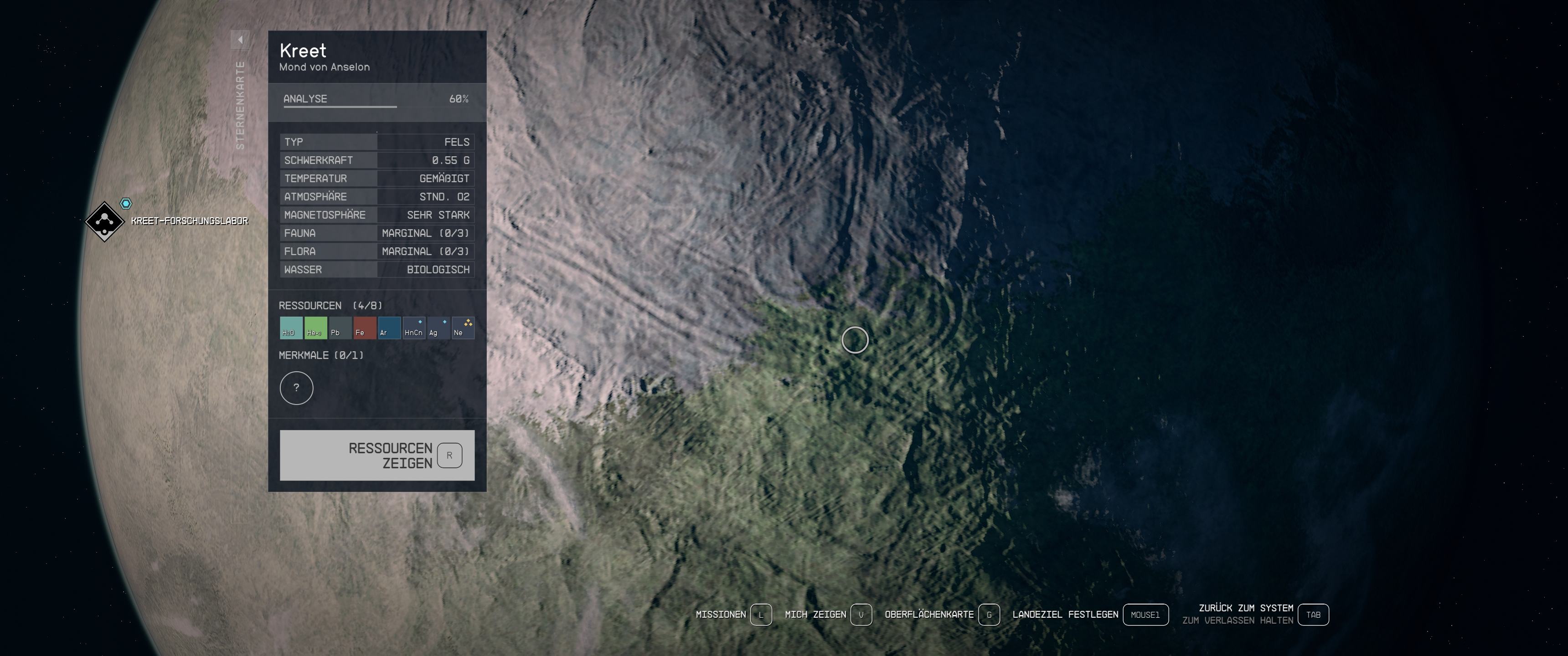This screenshot has width=1568, height=656.
Task: Select the Kreet-Forschungslabor diamond landmark icon
Action: tap(105, 221)
